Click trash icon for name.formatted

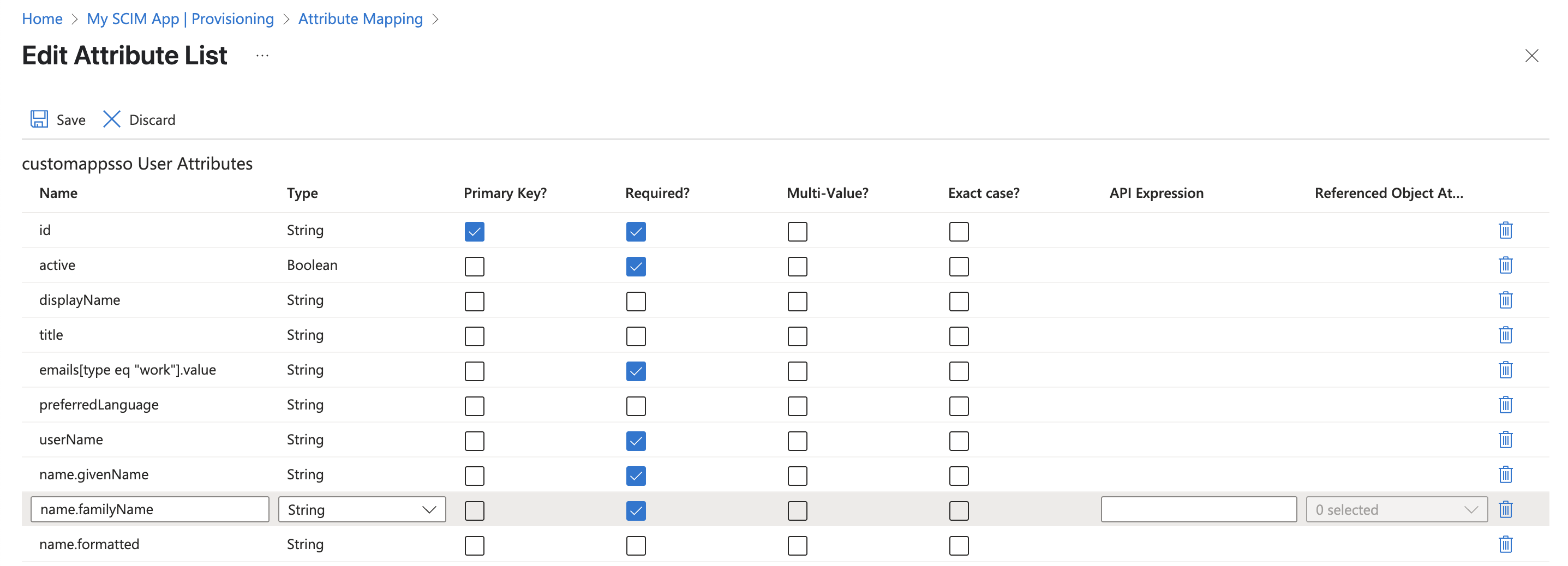[1505, 544]
